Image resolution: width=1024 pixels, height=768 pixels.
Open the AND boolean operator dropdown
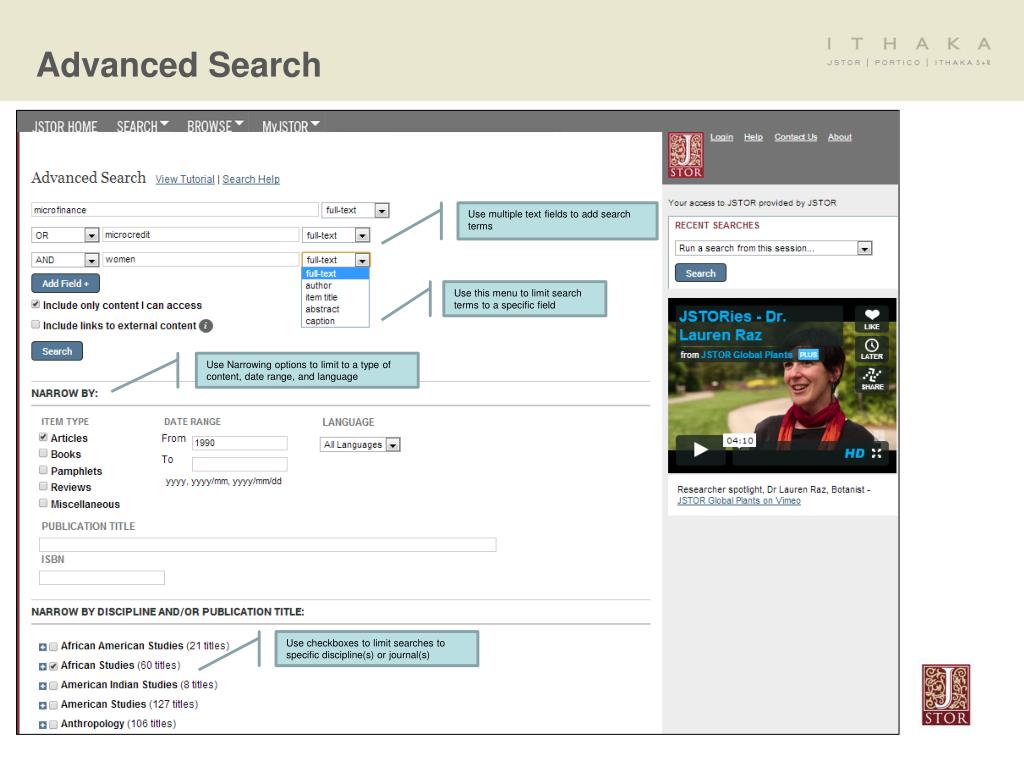(x=65, y=260)
